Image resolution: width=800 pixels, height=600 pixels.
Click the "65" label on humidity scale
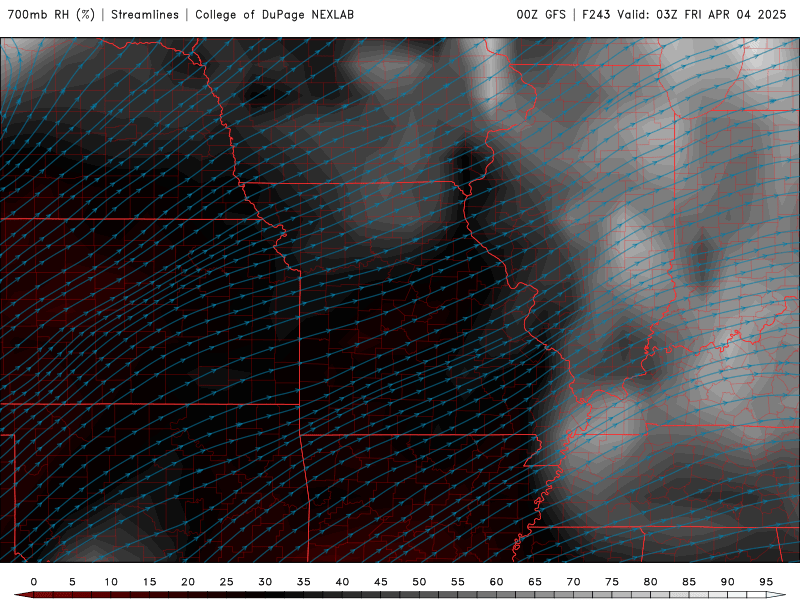[x=535, y=582]
